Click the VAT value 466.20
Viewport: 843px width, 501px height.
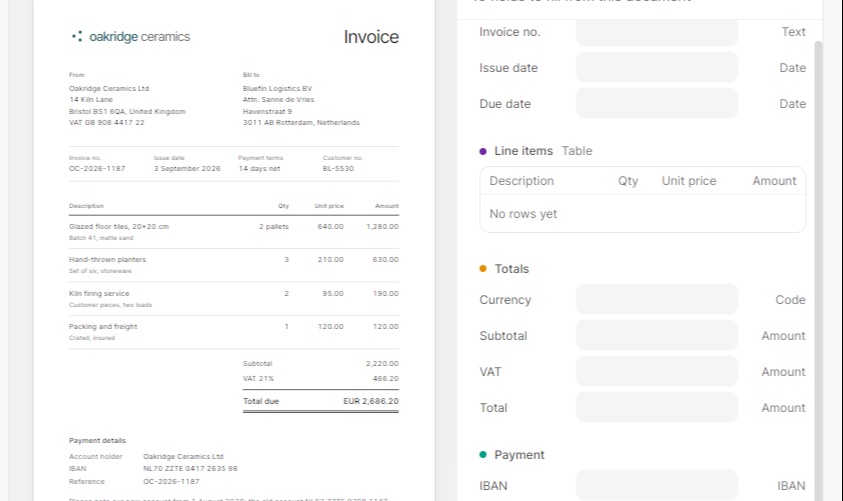(x=385, y=378)
